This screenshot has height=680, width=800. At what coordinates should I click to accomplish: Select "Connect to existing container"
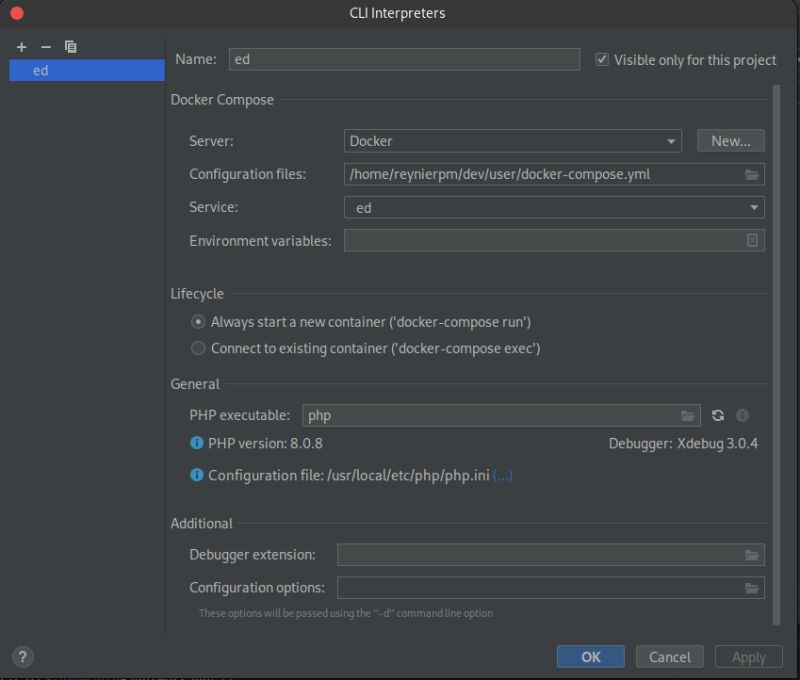[x=198, y=348]
